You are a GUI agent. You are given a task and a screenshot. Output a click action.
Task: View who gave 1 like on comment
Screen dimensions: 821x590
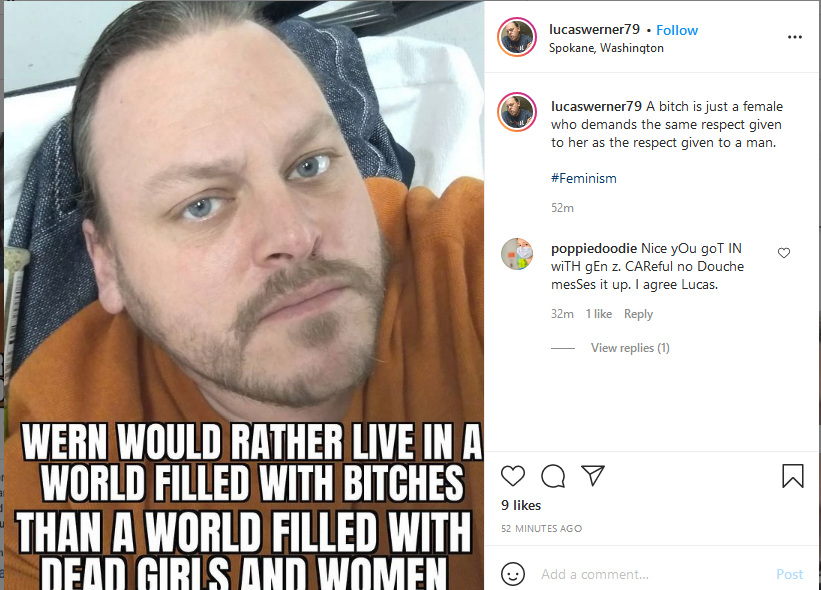(x=598, y=314)
